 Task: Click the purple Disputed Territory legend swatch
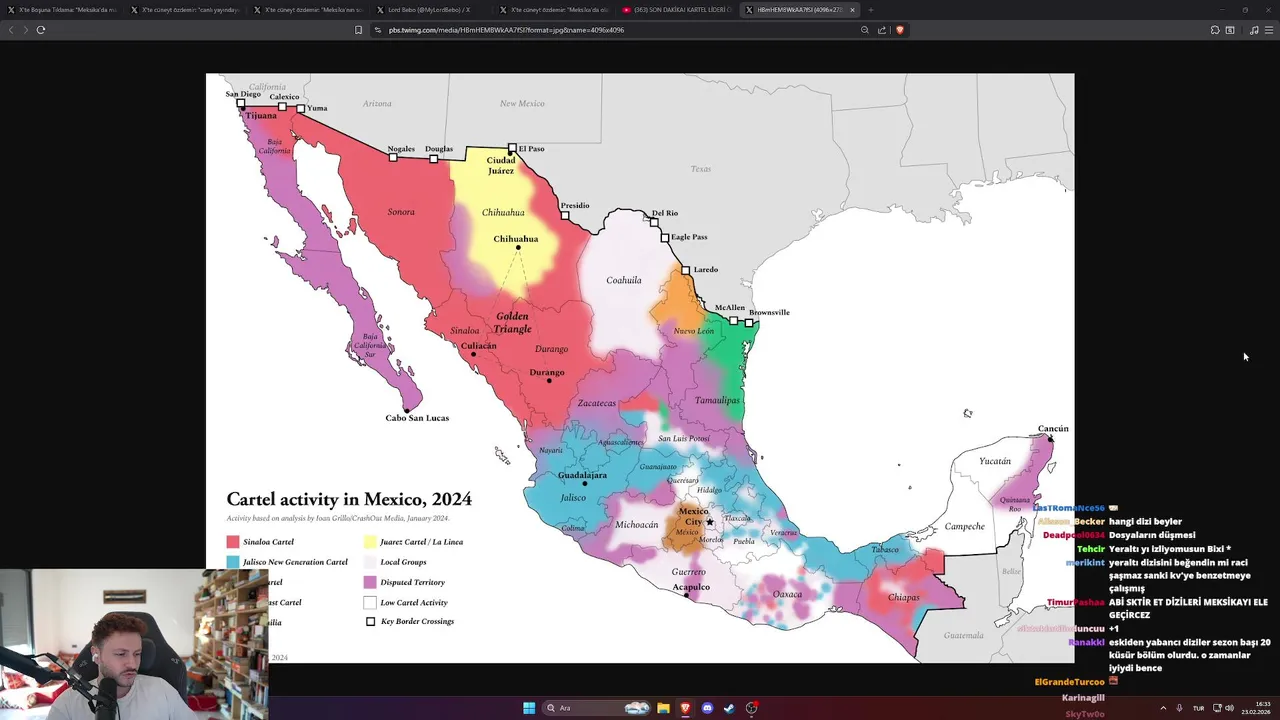tap(370, 582)
